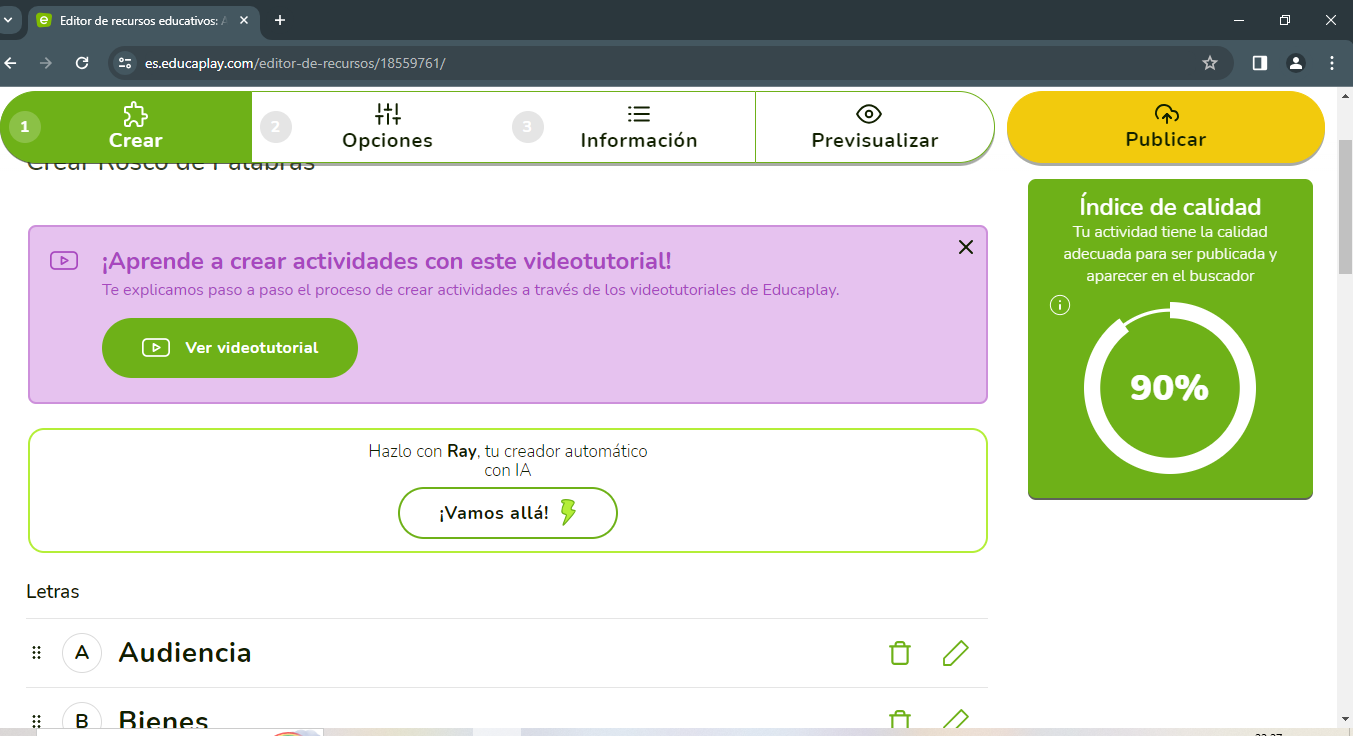Click the forward navigation arrow

[x=46, y=63]
